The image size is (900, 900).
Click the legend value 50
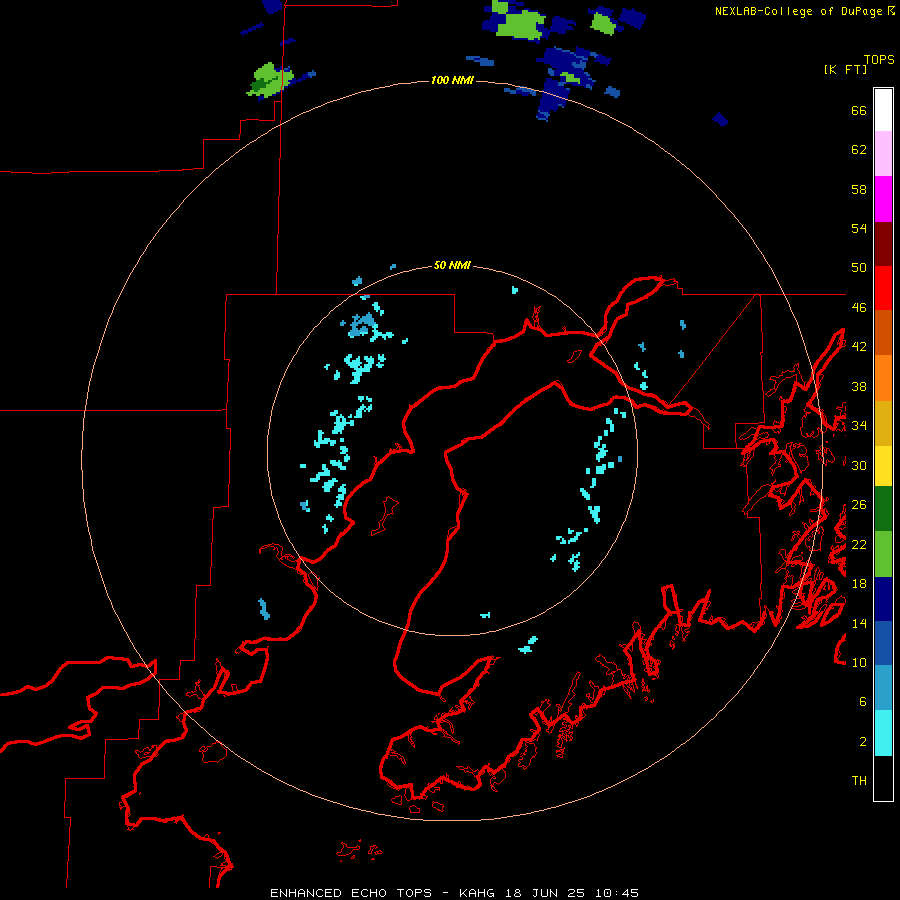coord(859,268)
